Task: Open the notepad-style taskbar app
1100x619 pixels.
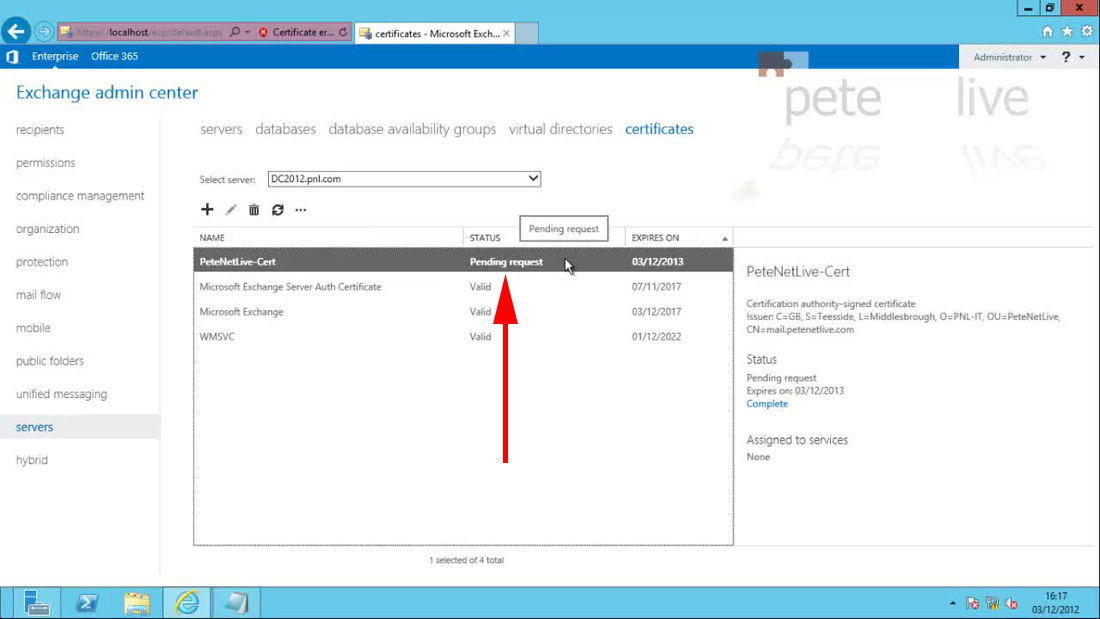Action: pyautogui.click(x=236, y=603)
